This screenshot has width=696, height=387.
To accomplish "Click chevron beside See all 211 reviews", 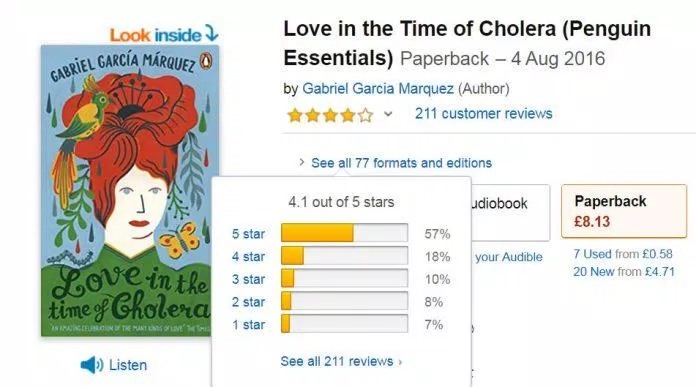I will pyautogui.click(x=400, y=362).
